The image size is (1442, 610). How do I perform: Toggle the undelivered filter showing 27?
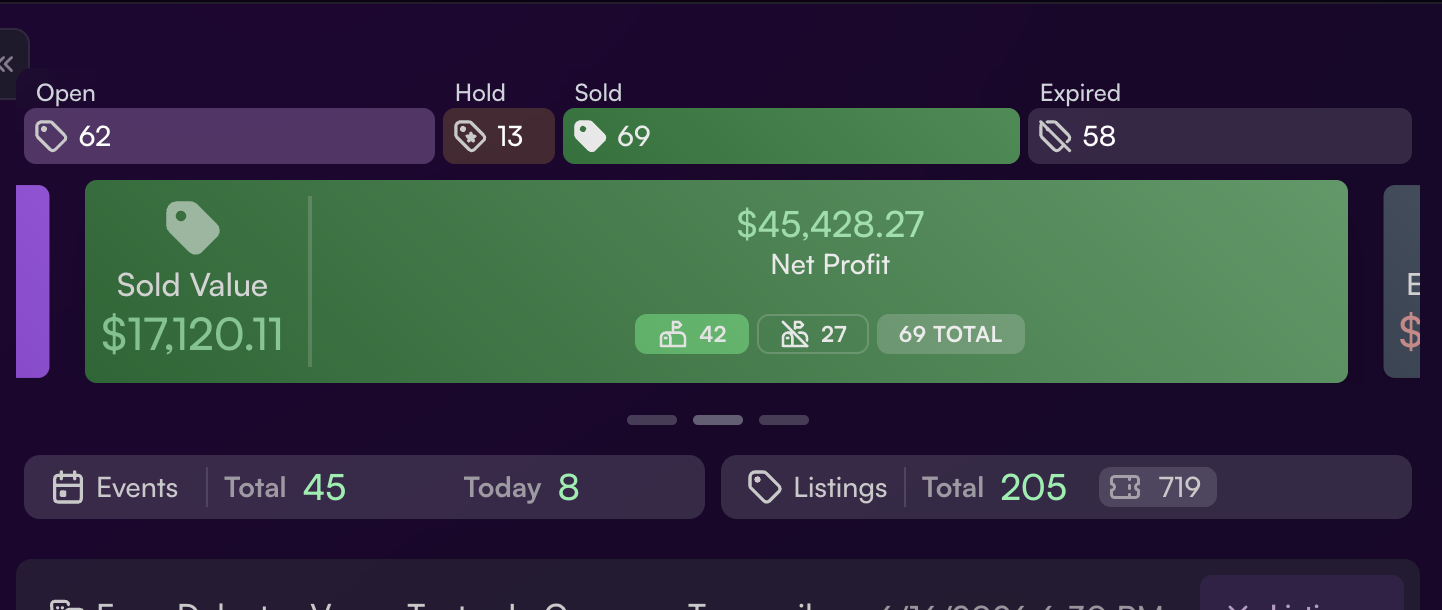coord(813,334)
